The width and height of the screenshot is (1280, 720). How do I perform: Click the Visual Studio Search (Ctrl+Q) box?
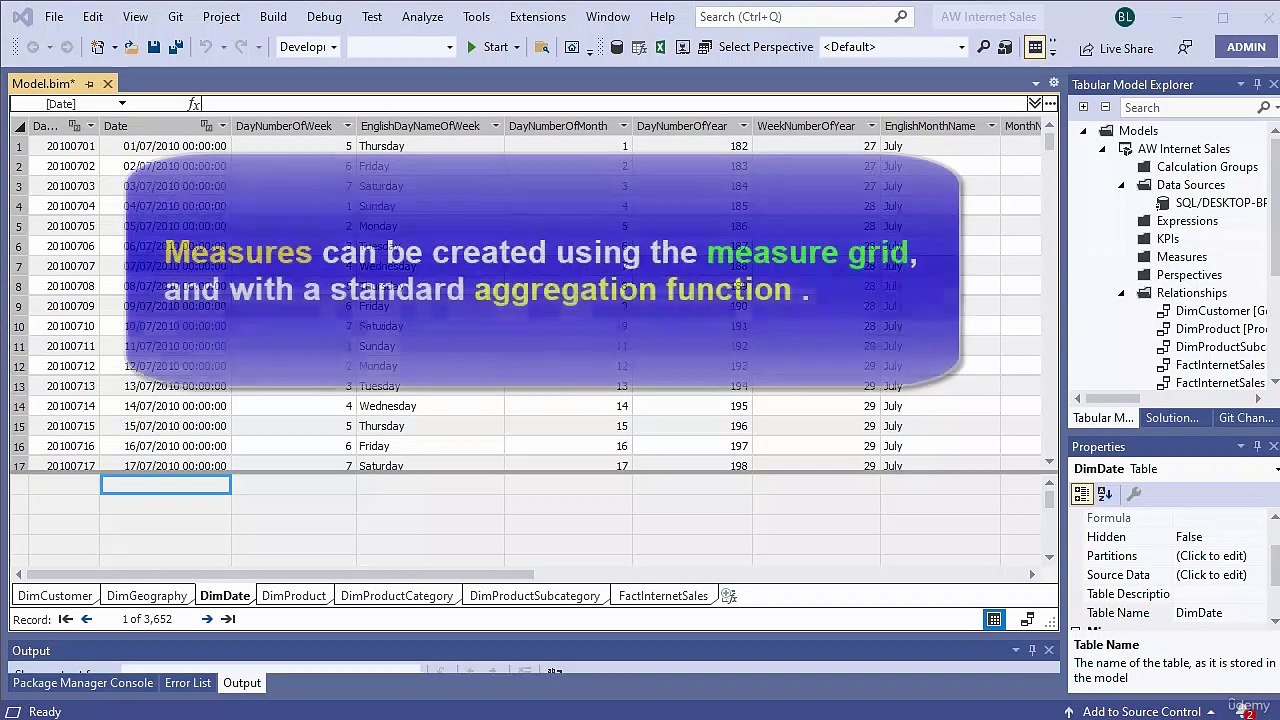tap(803, 17)
